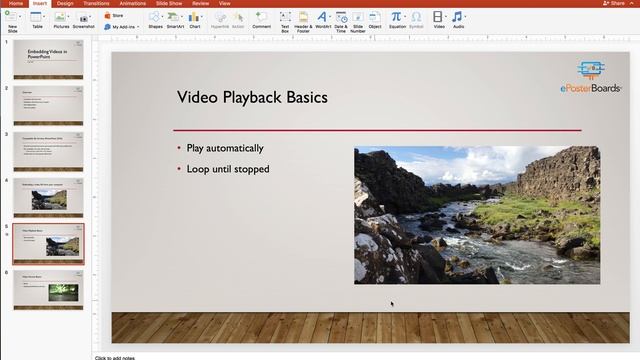Select slide 2 Overview thumbnail

coord(48,105)
